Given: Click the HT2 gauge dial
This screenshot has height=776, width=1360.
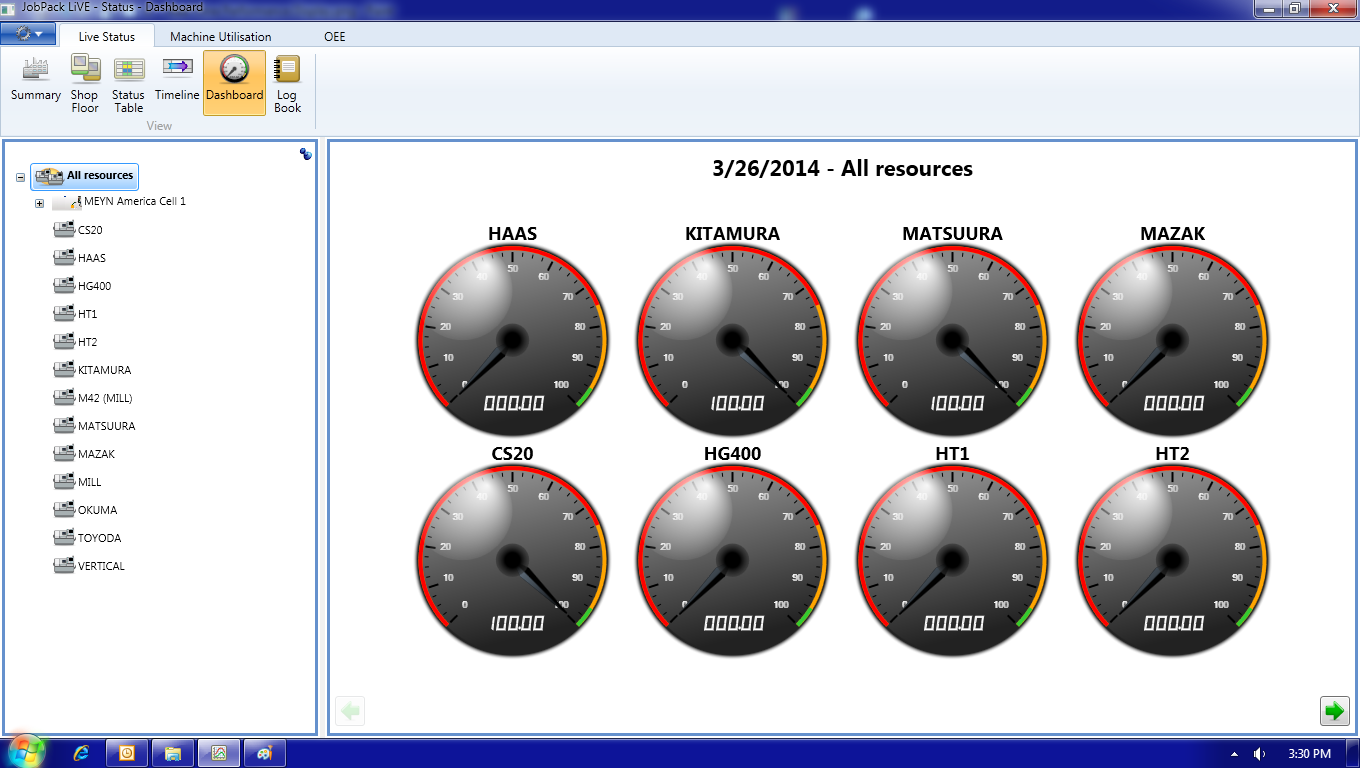Looking at the screenshot, I should pos(1172,560).
